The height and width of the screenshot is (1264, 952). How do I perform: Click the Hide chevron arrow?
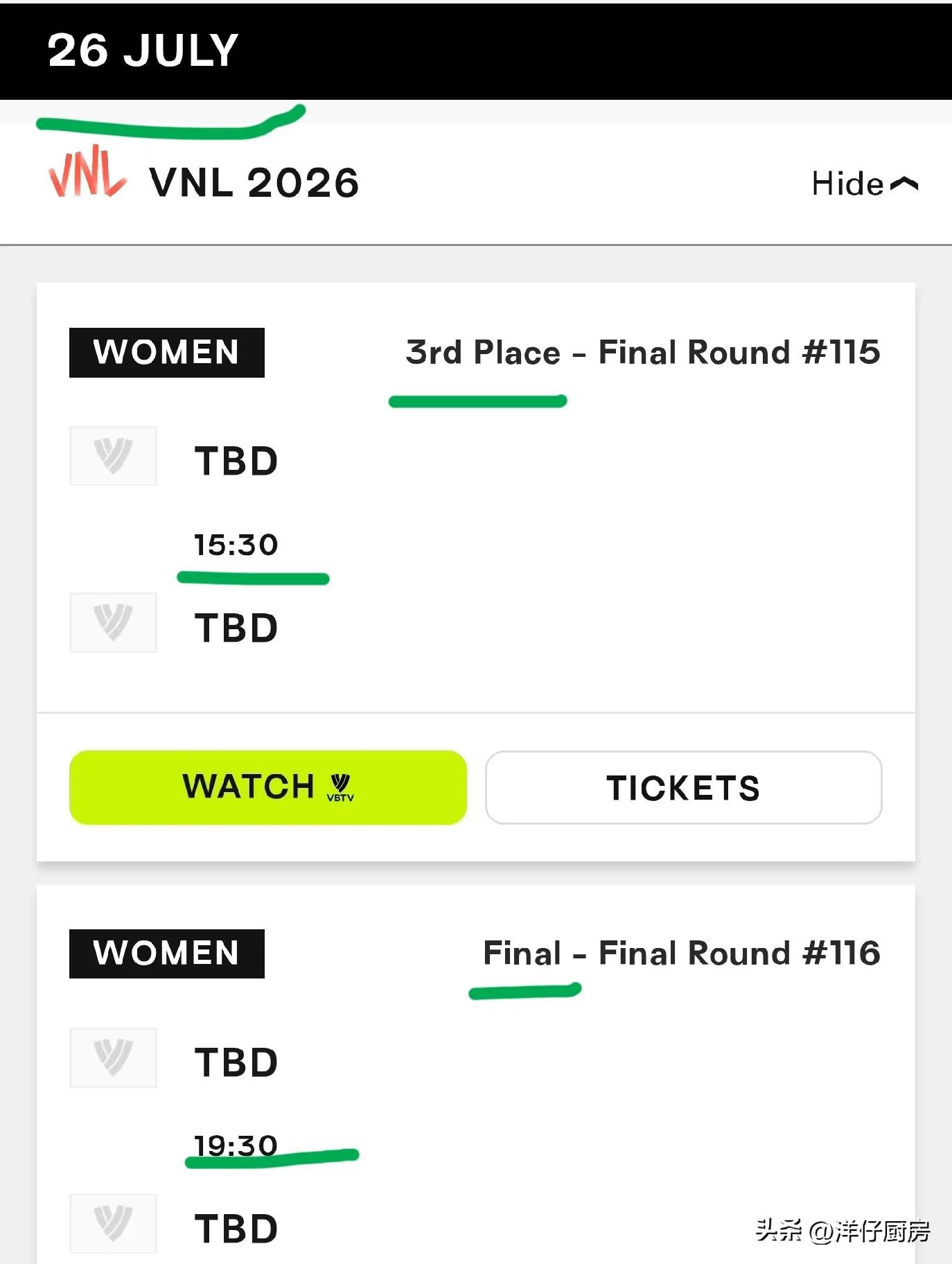click(x=904, y=184)
